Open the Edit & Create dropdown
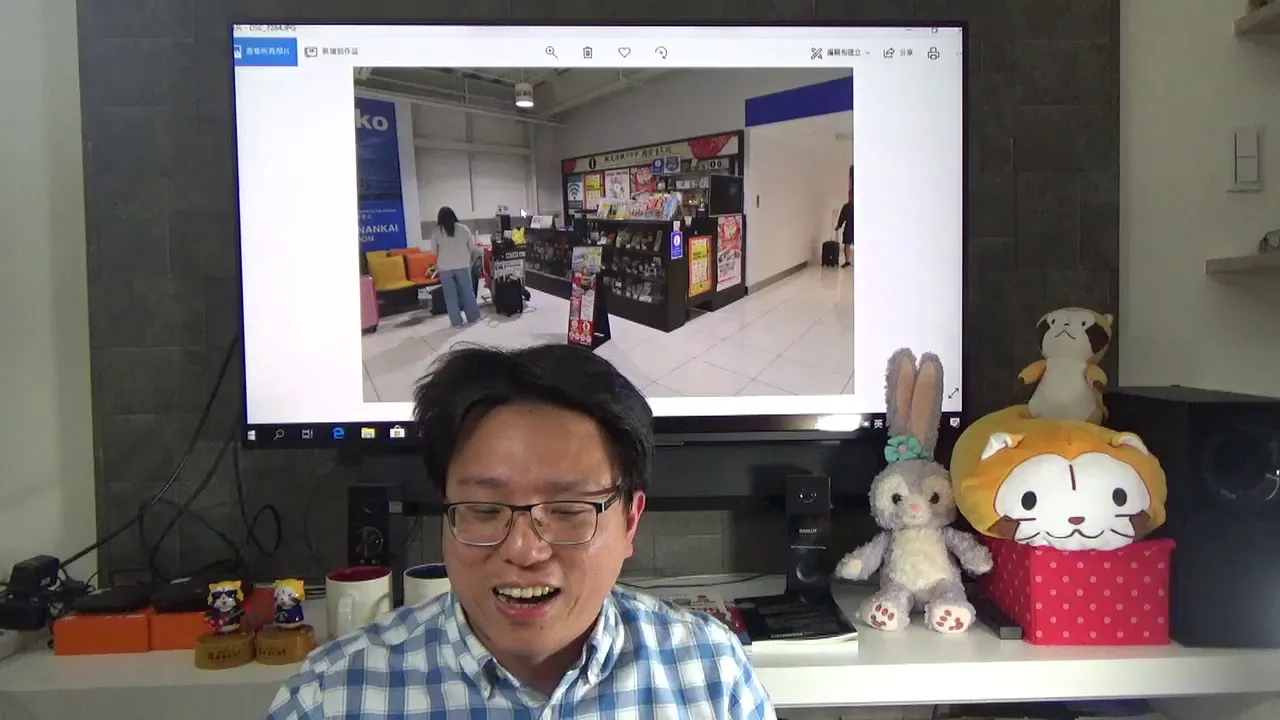 840,53
